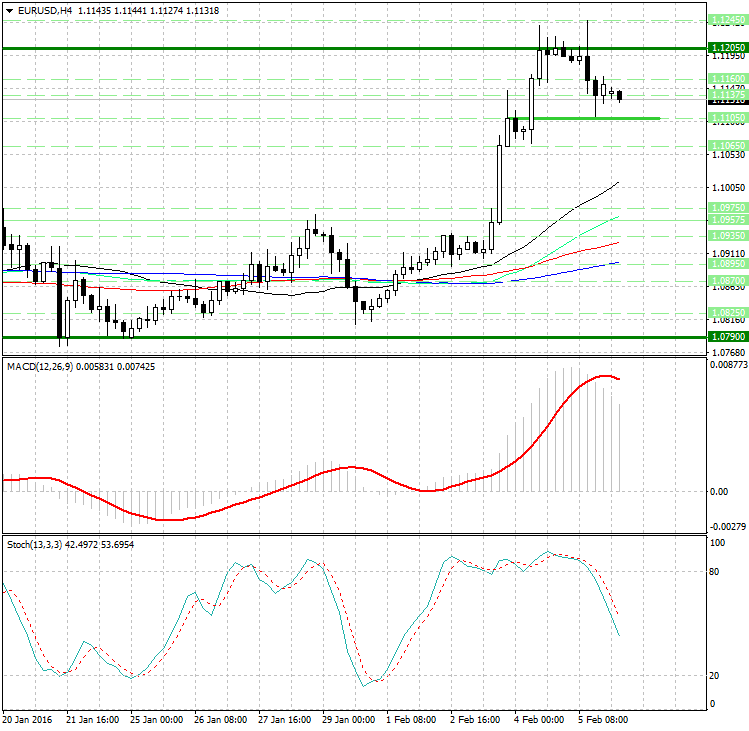Screen dimensions: 749x731
Task: Click the MACD(12,26,9) indicator label
Action: [x=41, y=367]
